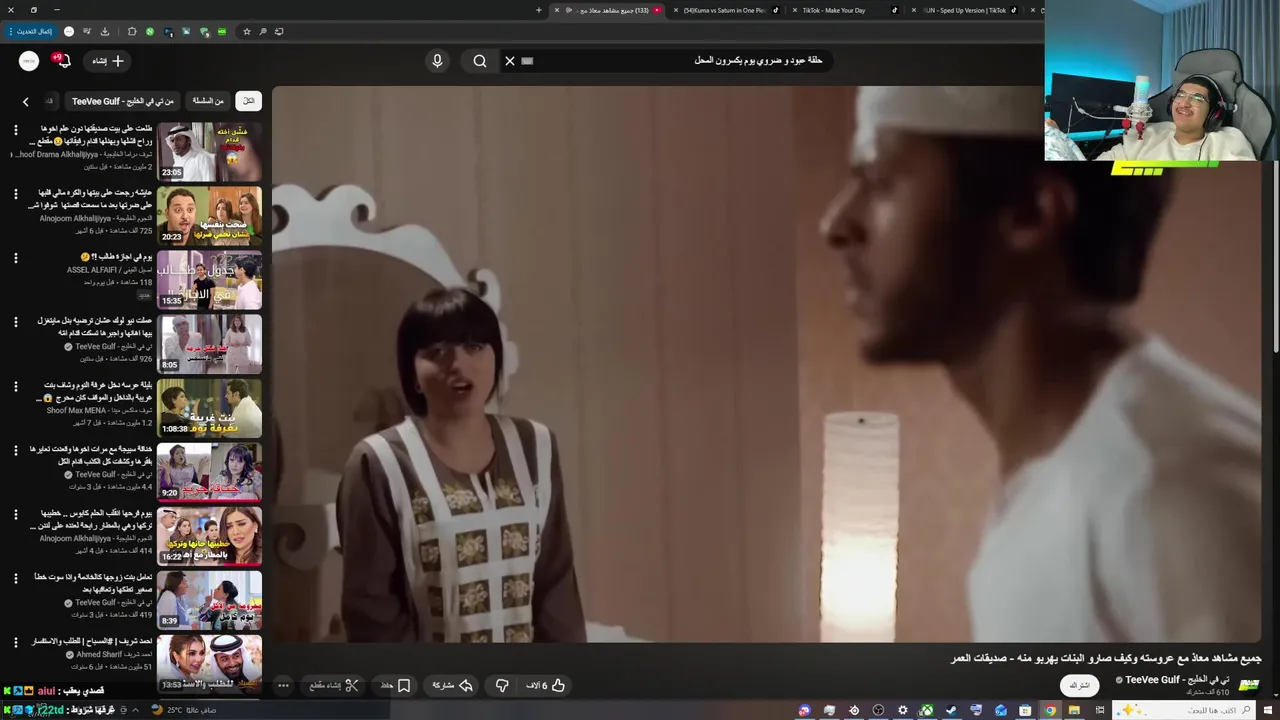Image resolution: width=1280 pixels, height=720 pixels.
Task: Open options menu for the 23:05 video
Action: click(x=15, y=130)
